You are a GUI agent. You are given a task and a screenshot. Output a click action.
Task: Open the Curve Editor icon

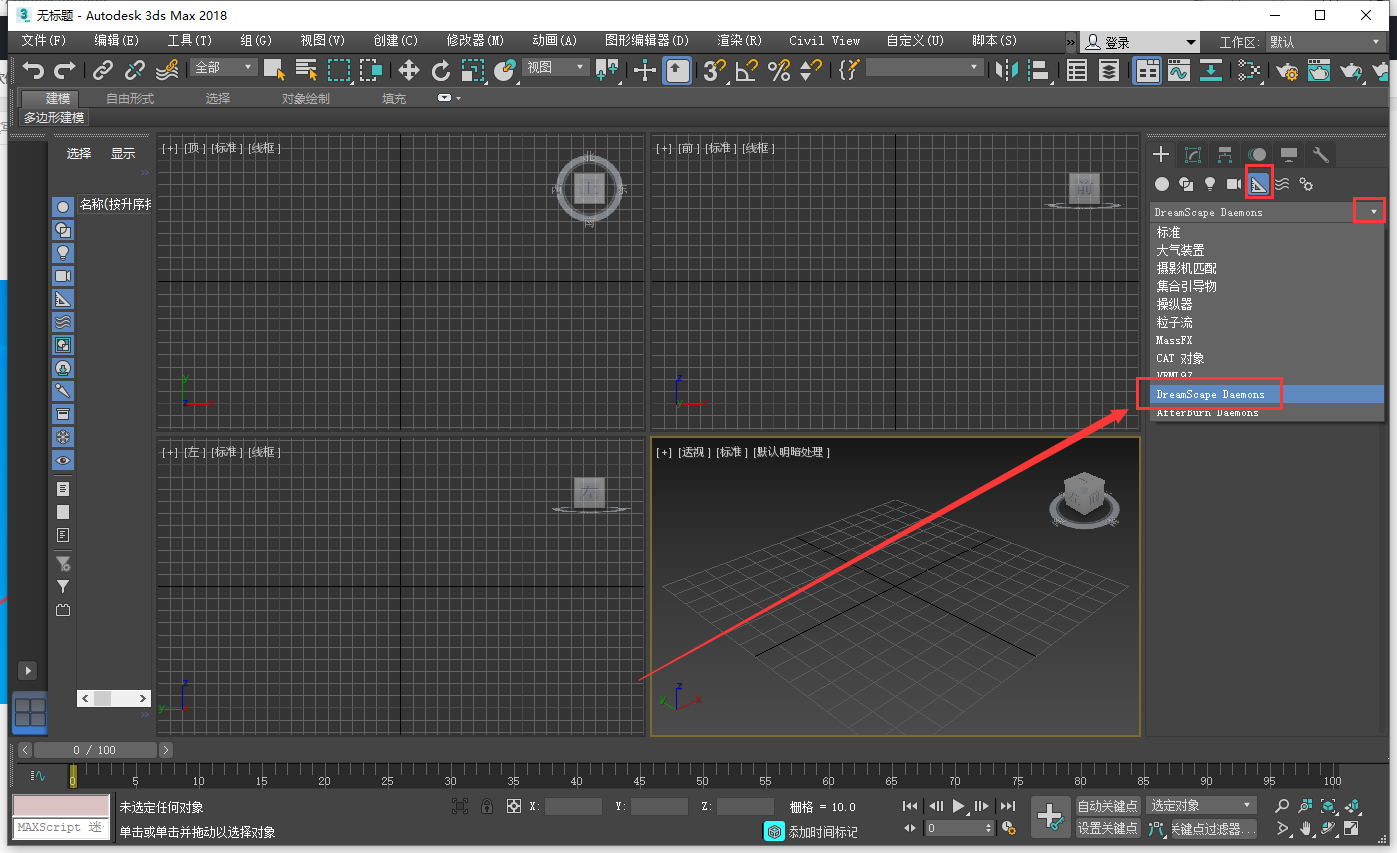click(x=1179, y=70)
